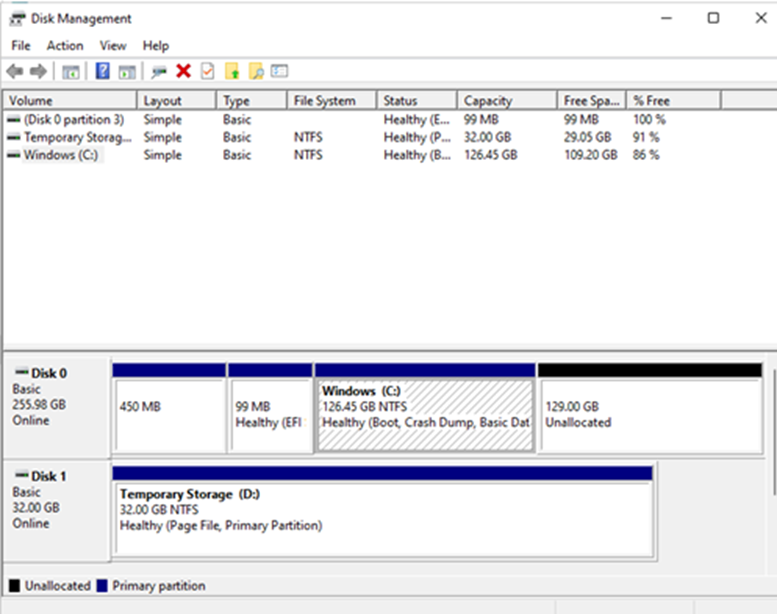Sort by the Type column header
Screen dimensions: 777x614
(x=252, y=101)
